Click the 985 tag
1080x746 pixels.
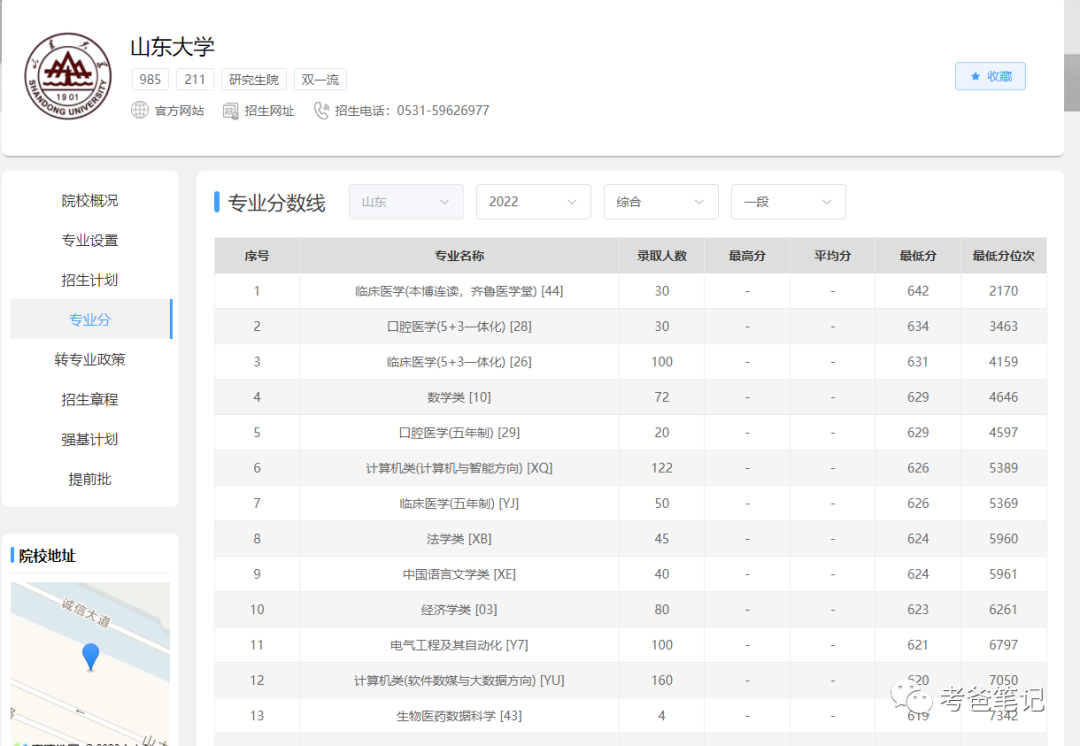coord(150,79)
